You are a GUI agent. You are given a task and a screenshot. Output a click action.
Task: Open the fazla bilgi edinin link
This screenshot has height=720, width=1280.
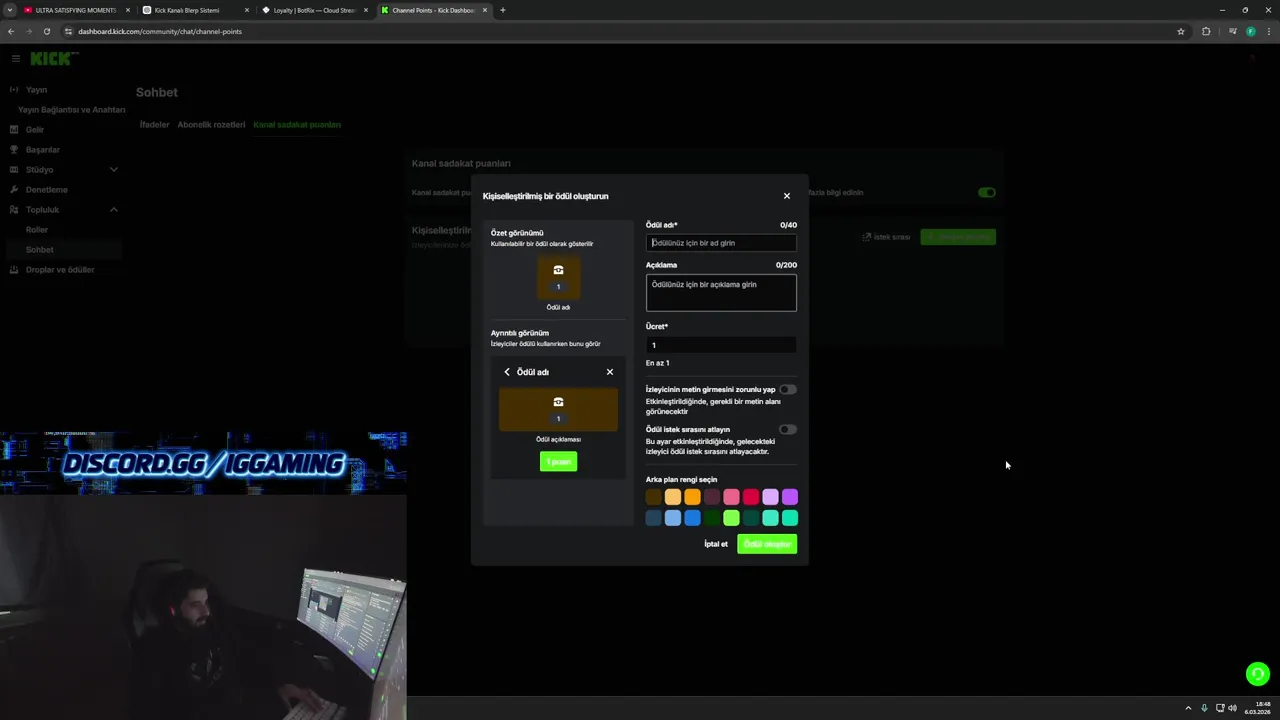point(834,192)
